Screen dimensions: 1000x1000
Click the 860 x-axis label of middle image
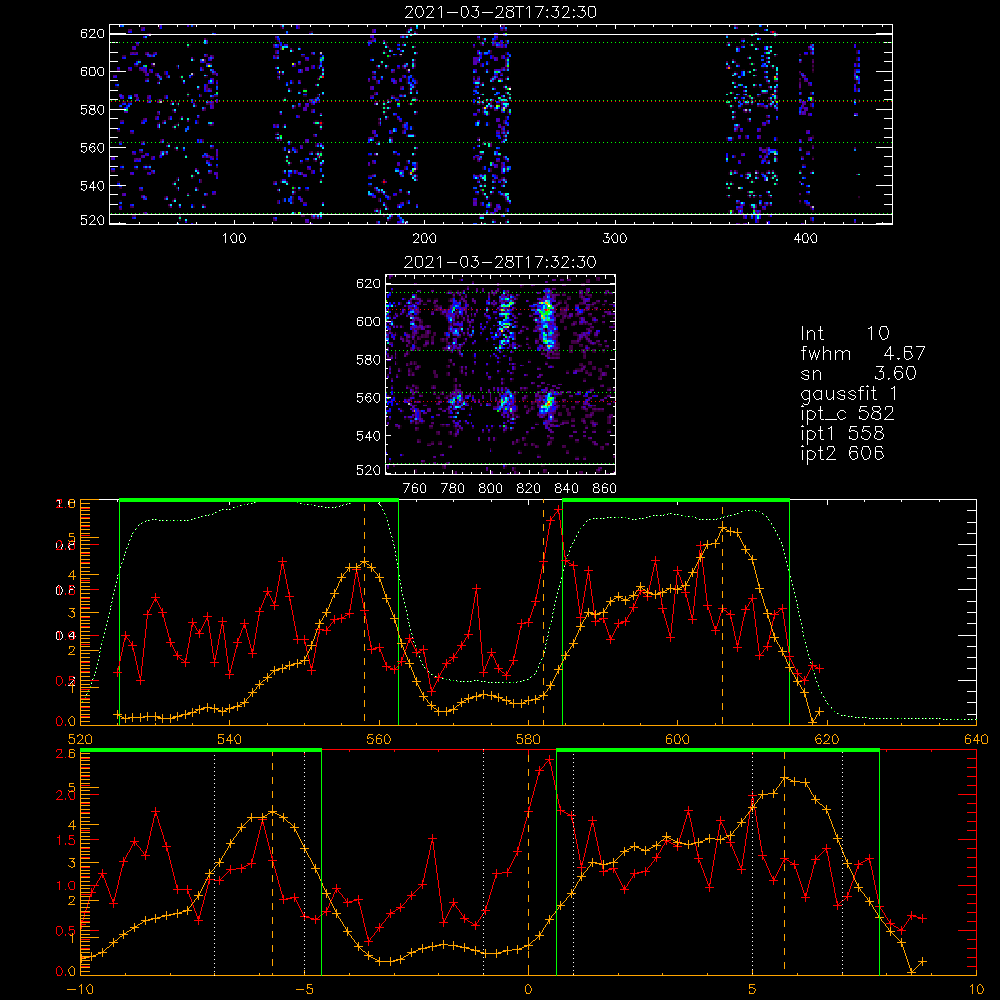605,489
